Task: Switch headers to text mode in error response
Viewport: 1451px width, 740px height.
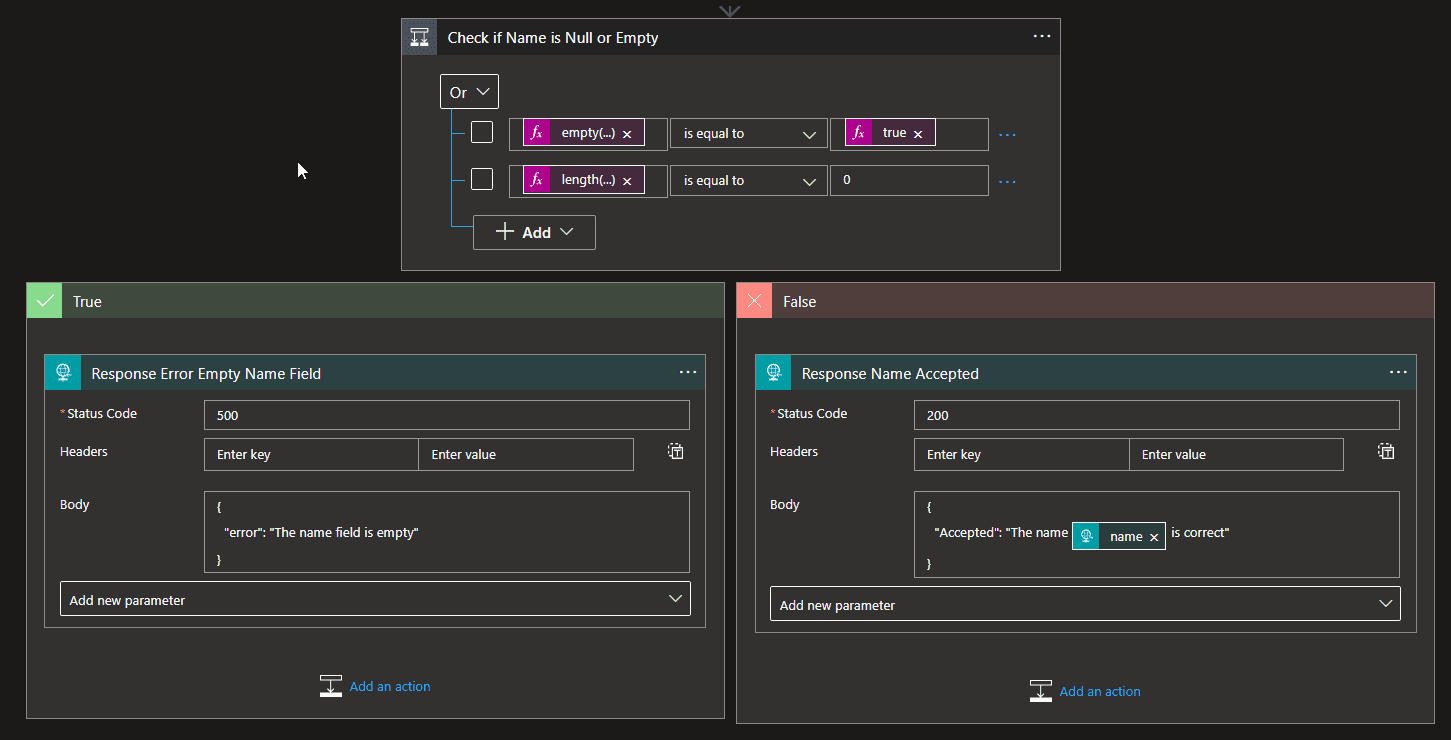Action: tap(676, 452)
